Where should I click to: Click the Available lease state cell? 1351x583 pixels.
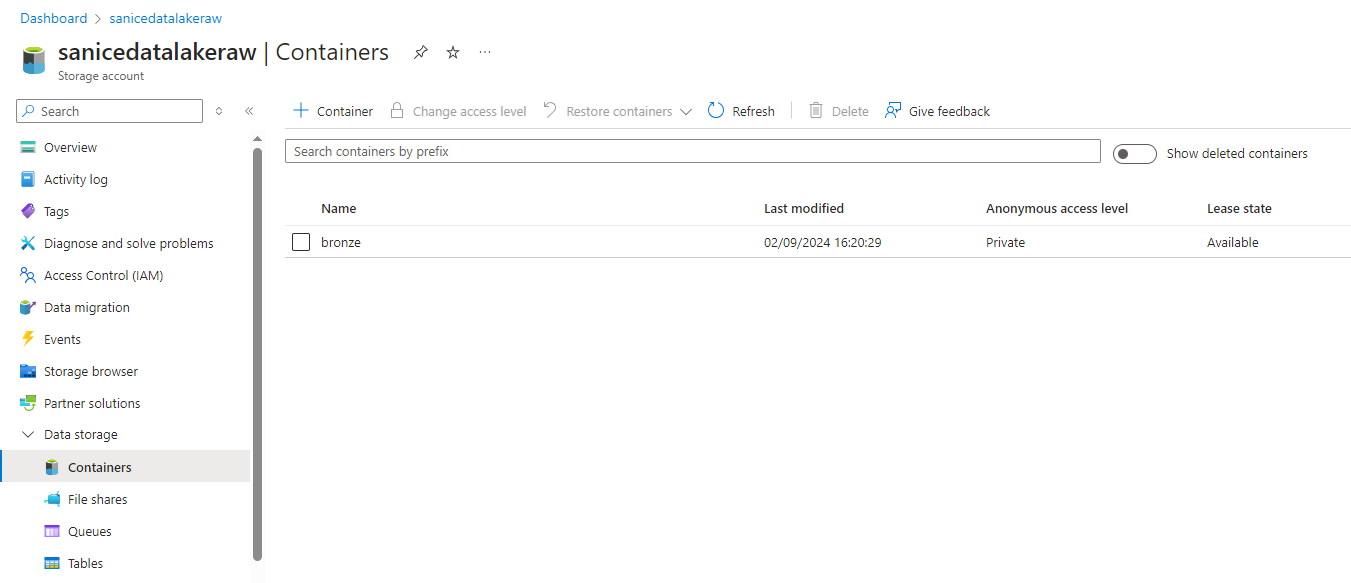click(x=1233, y=242)
